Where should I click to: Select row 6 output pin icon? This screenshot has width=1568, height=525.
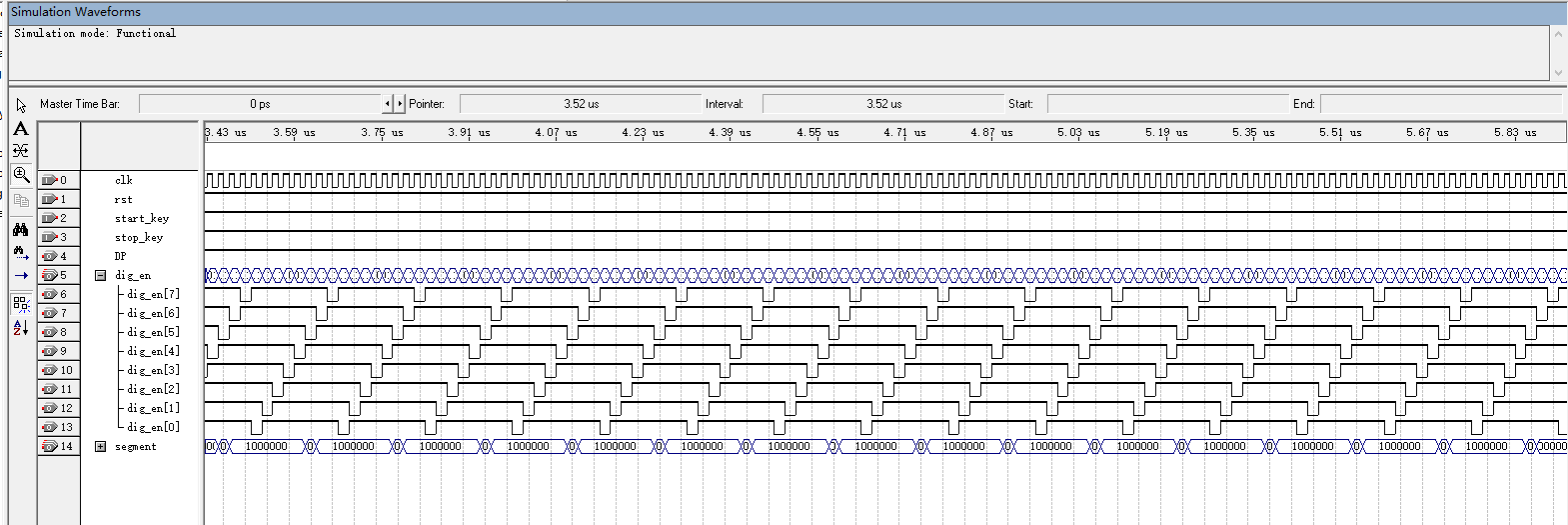pos(50,294)
